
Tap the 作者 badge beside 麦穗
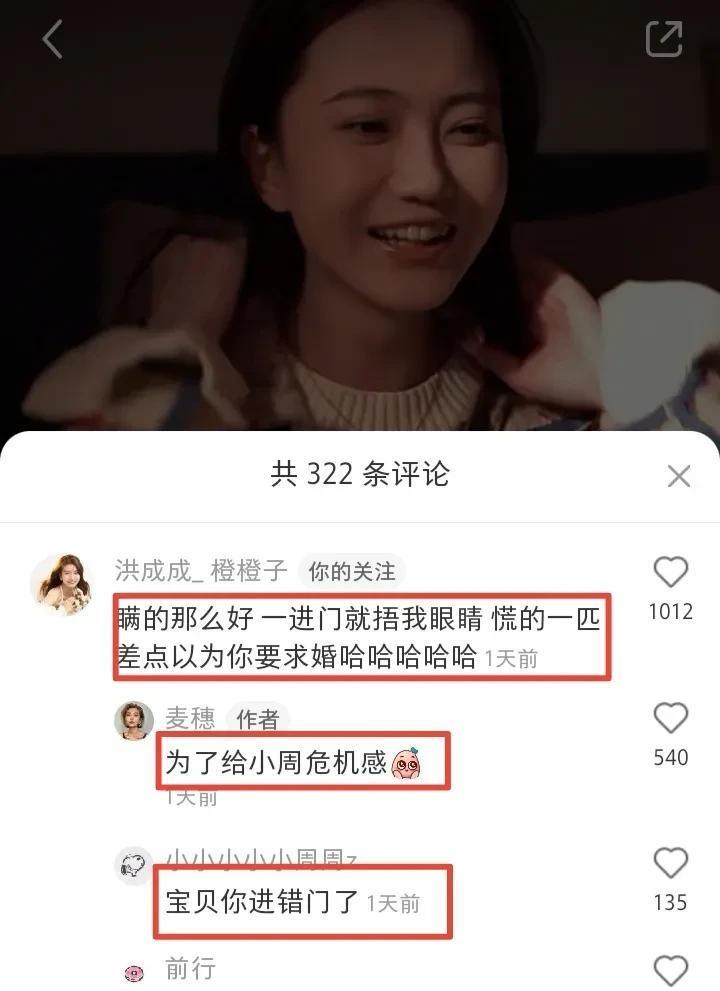pos(257,719)
